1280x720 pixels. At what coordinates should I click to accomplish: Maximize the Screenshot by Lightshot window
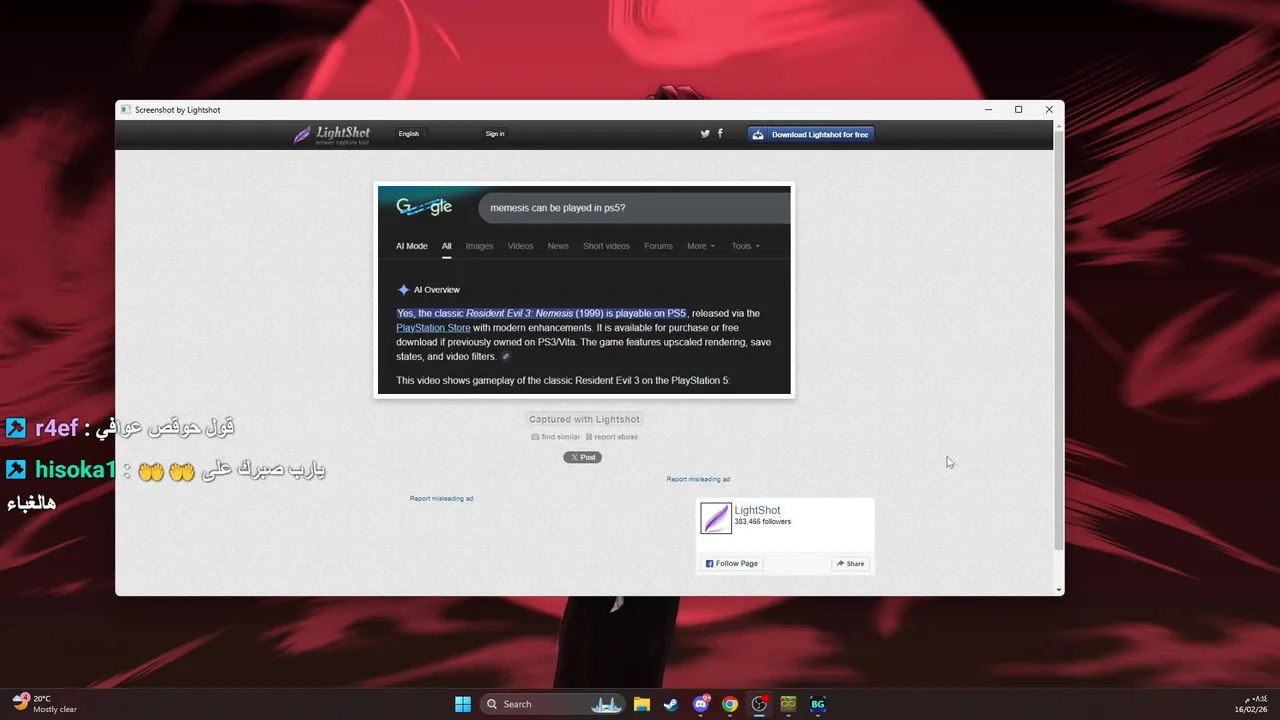click(x=1018, y=110)
